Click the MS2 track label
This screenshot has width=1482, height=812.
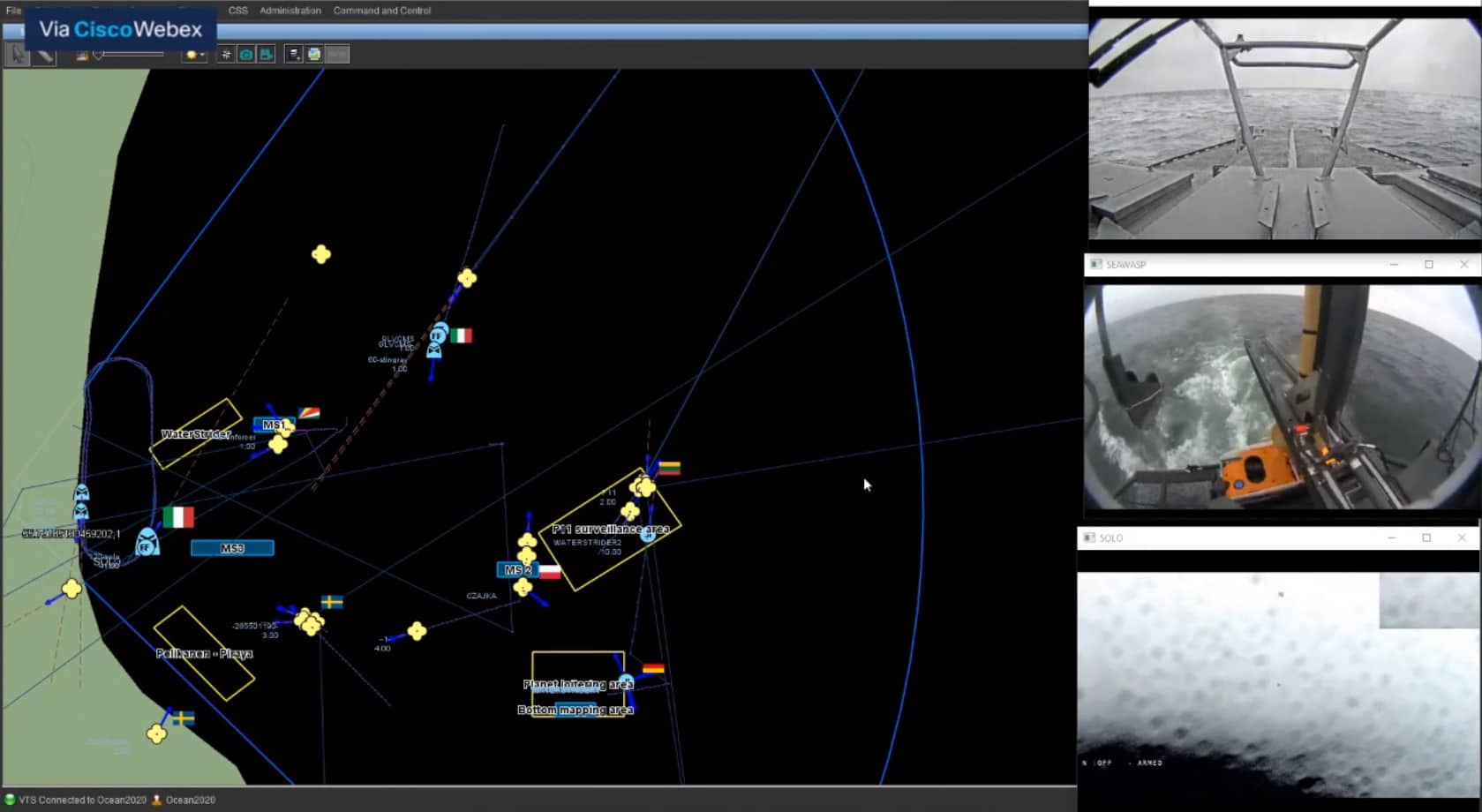click(517, 570)
